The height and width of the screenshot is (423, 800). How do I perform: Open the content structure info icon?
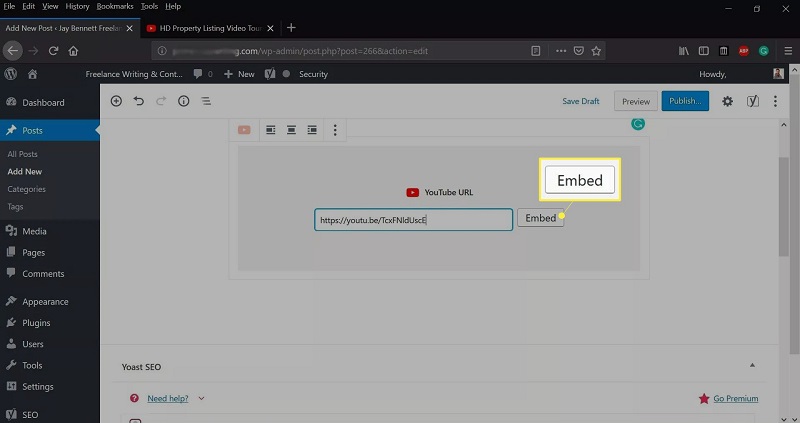point(184,101)
